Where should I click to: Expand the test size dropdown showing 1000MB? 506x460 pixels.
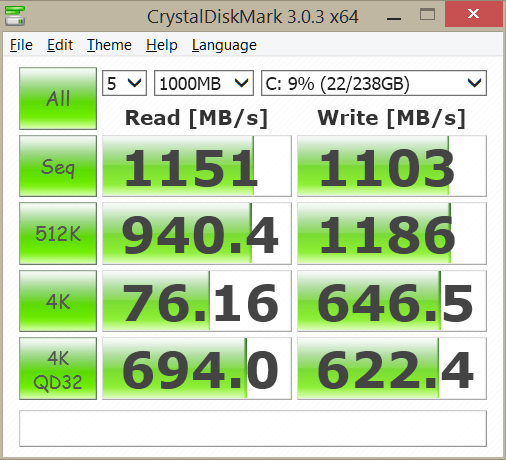click(204, 83)
